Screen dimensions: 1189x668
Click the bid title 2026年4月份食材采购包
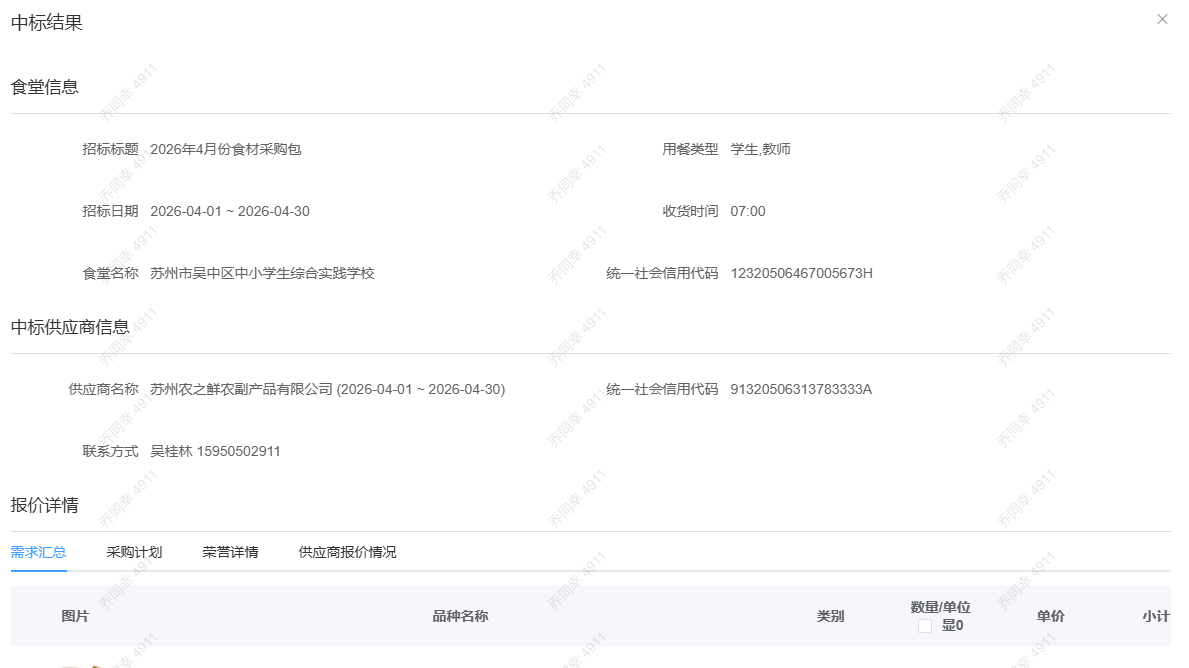pos(225,149)
